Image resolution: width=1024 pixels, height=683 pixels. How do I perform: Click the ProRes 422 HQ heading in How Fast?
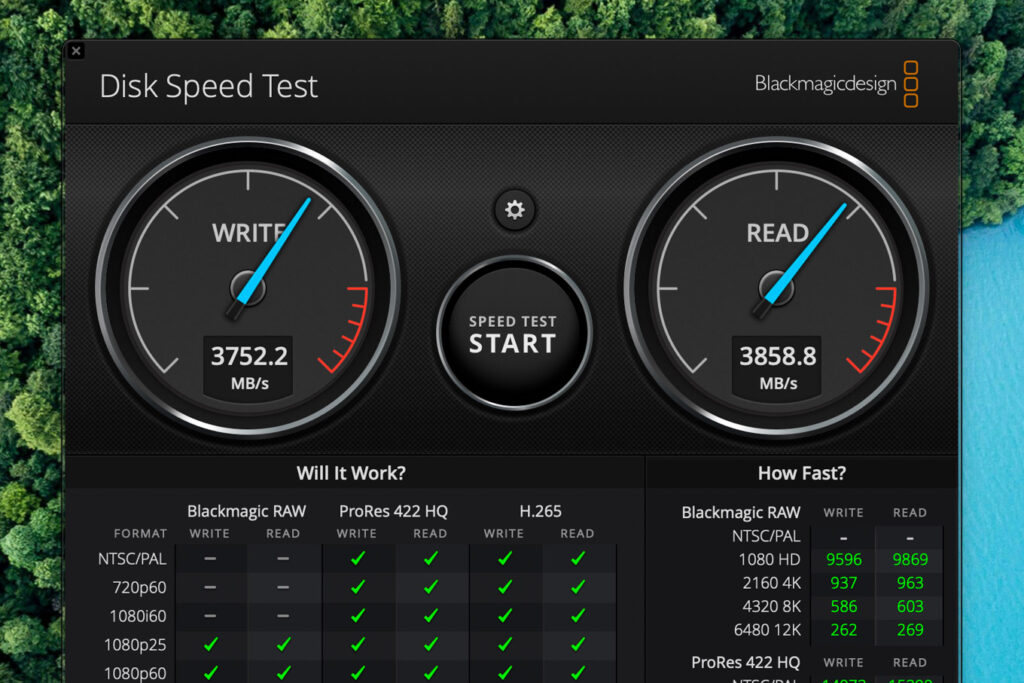[745, 662]
